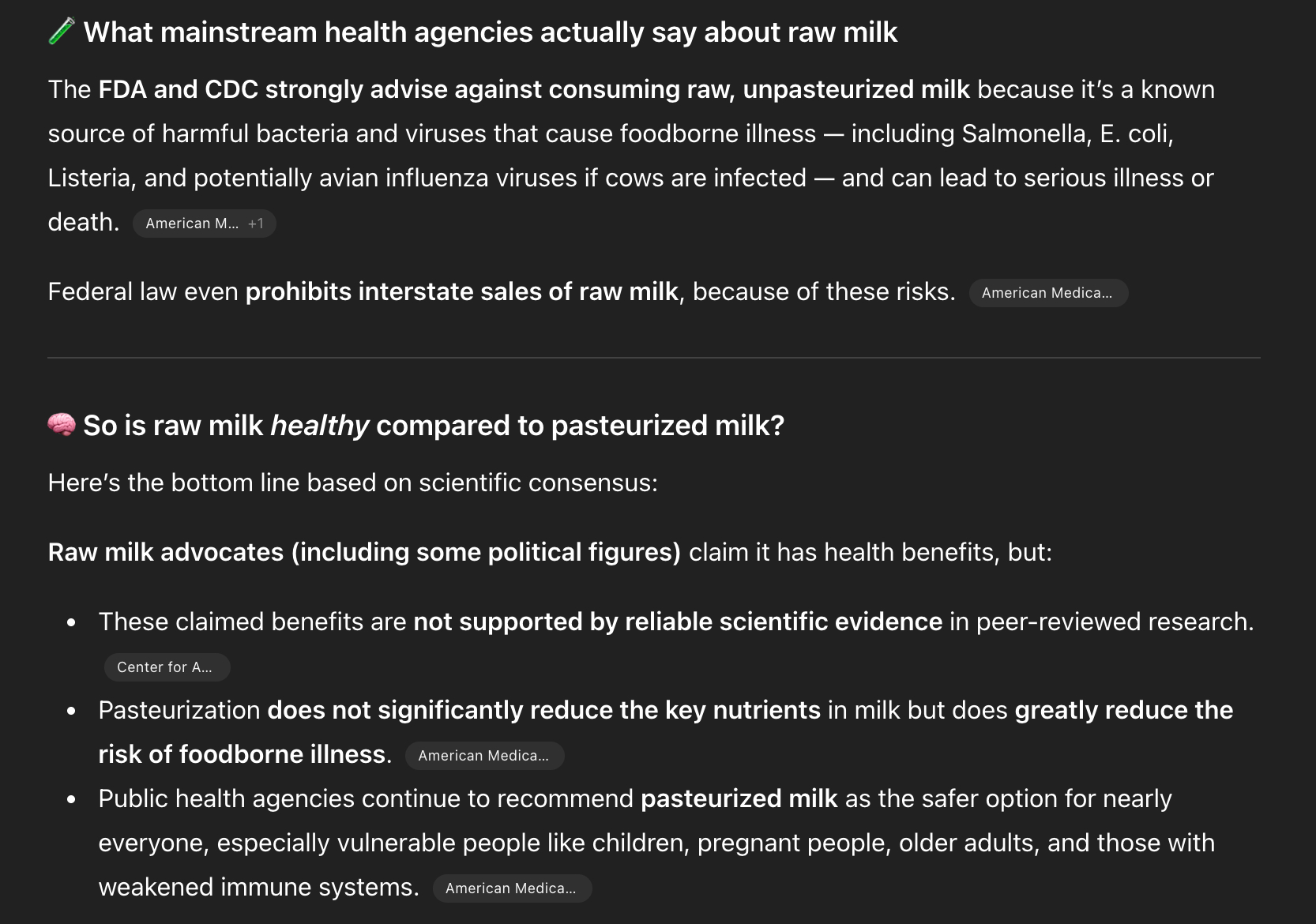1316x924 pixels.
Task: Open citation after 'because of these risks'
Action: tap(1047, 293)
